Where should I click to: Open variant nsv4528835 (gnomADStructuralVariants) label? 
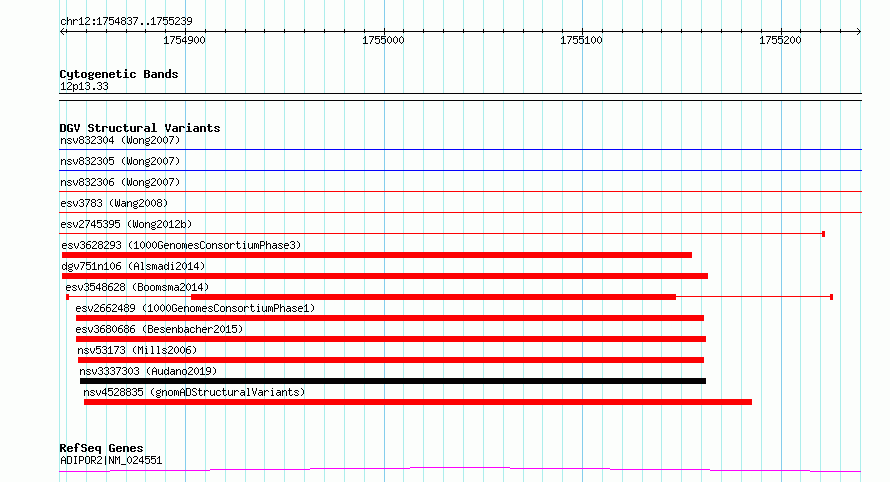tap(194, 392)
